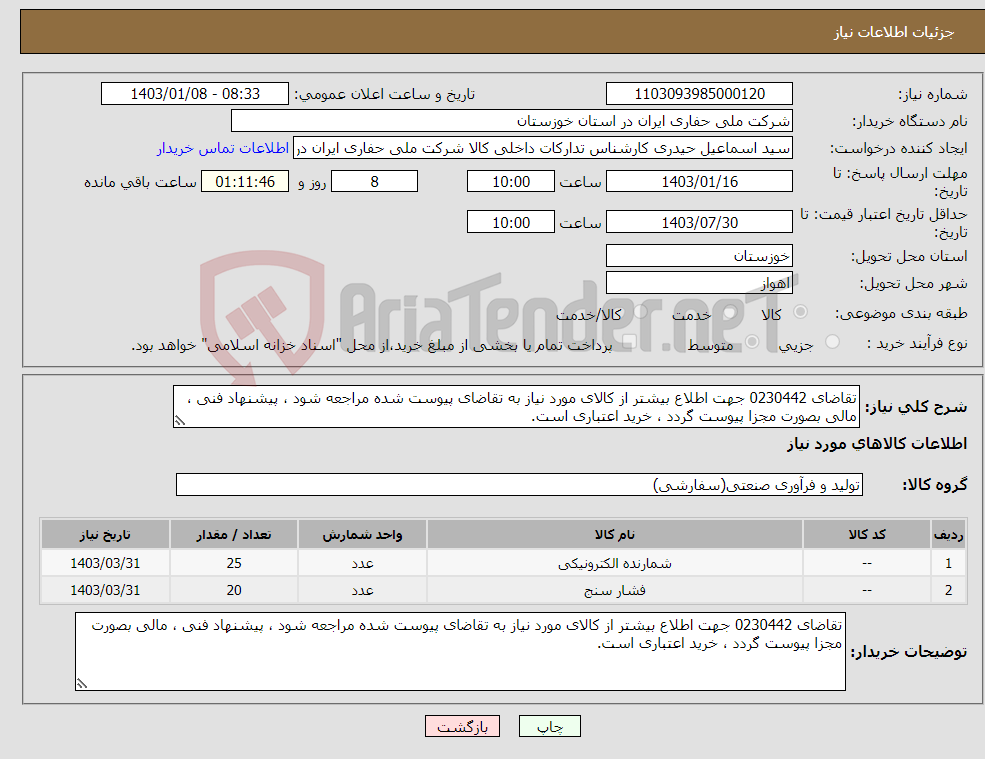Click the price validity time 10:00 field
Screen dimensions: 985x759
pos(511,222)
